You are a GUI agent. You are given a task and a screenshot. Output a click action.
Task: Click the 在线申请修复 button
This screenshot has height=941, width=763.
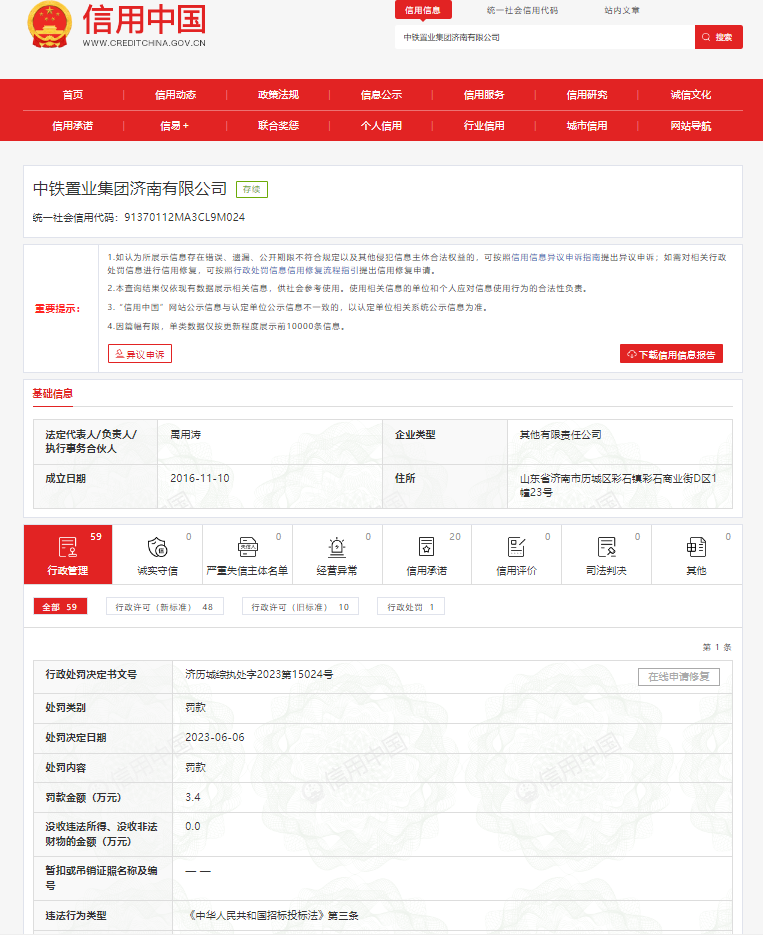click(678, 677)
